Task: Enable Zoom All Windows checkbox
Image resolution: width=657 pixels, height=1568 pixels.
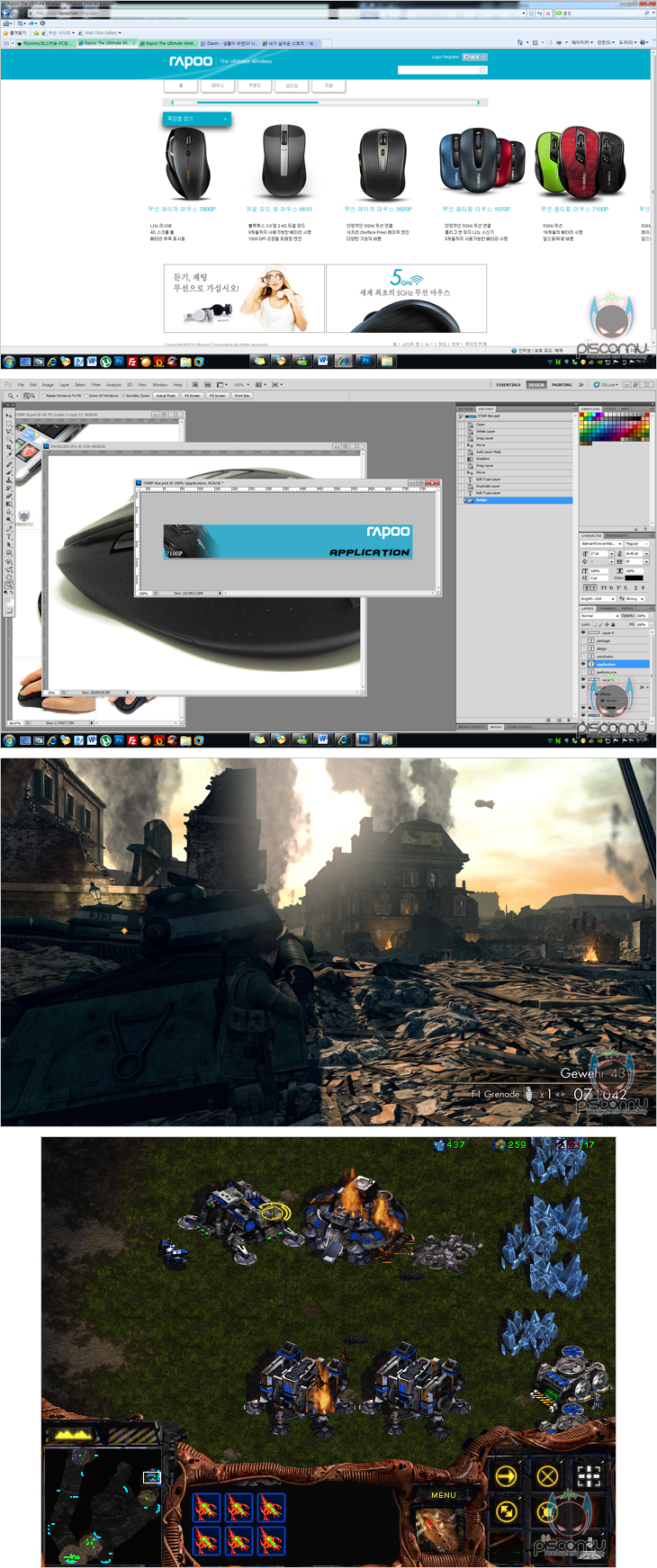Action: (x=87, y=396)
